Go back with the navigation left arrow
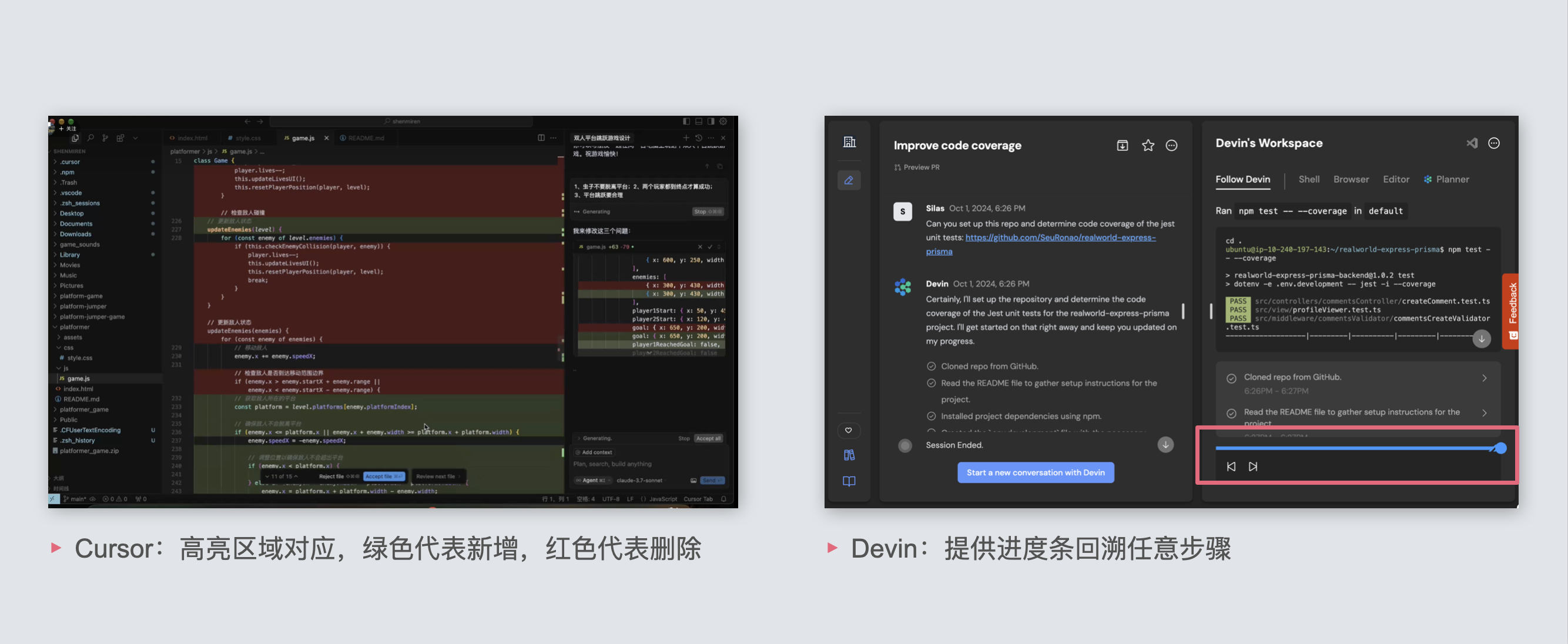This screenshot has width=1568, height=644. [248, 121]
